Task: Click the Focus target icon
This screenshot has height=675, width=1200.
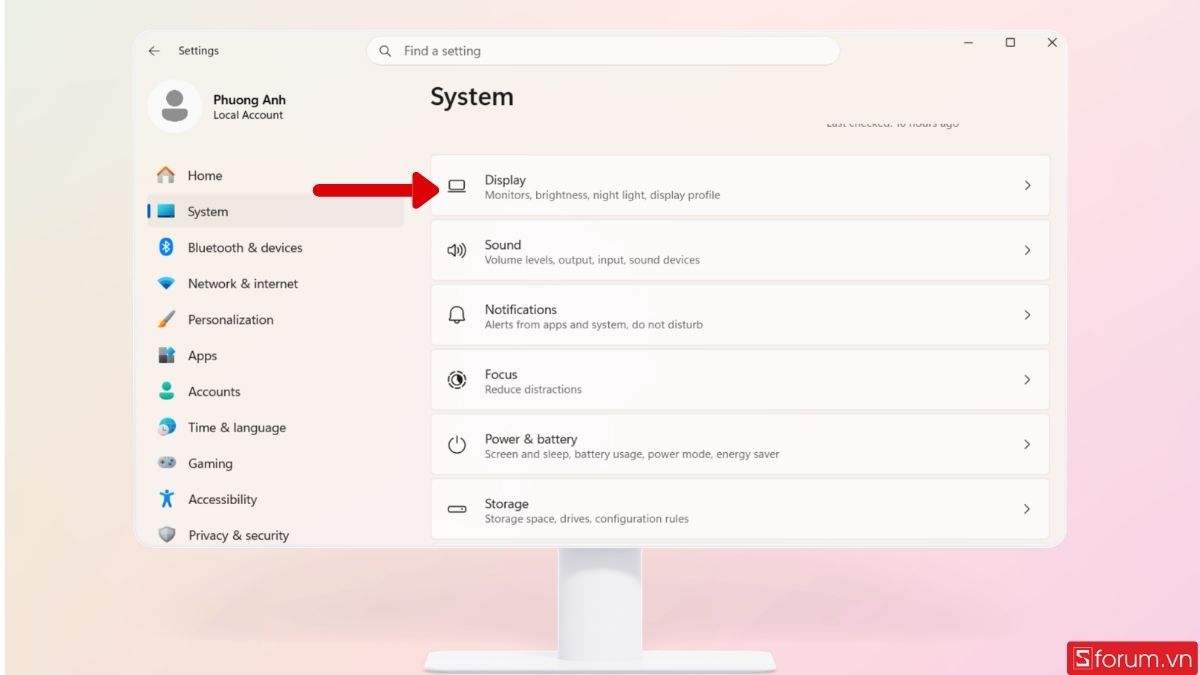Action: (457, 380)
